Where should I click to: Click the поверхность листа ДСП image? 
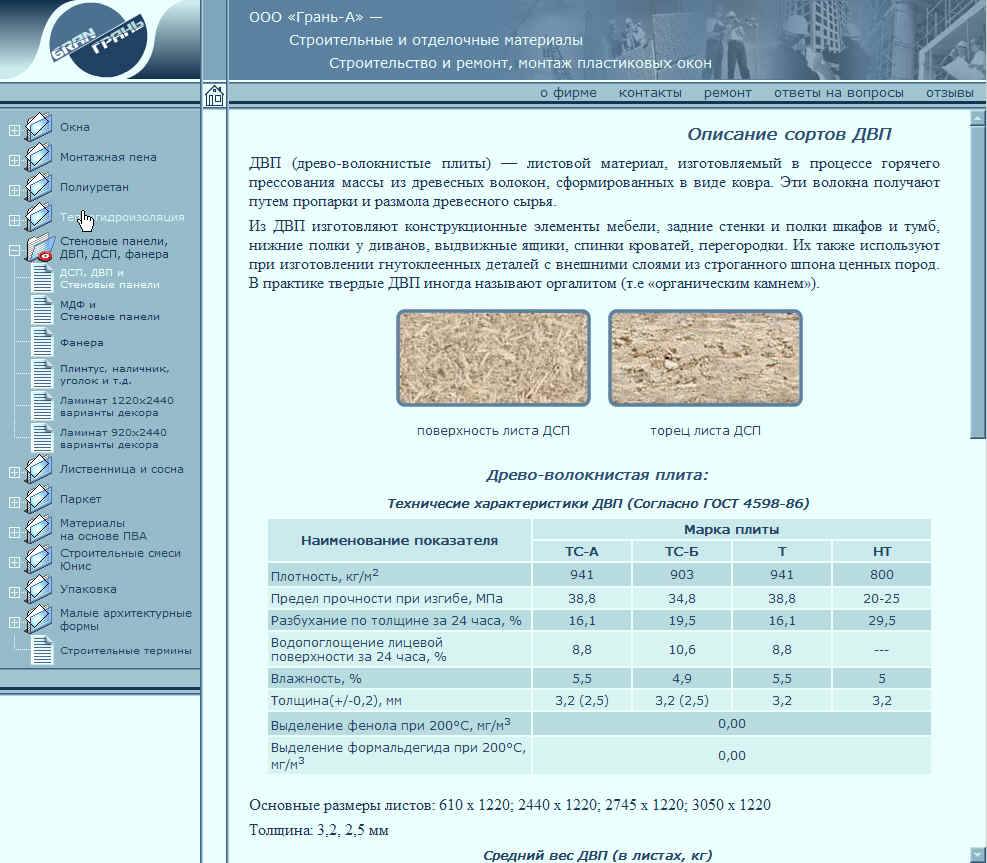tap(493, 358)
